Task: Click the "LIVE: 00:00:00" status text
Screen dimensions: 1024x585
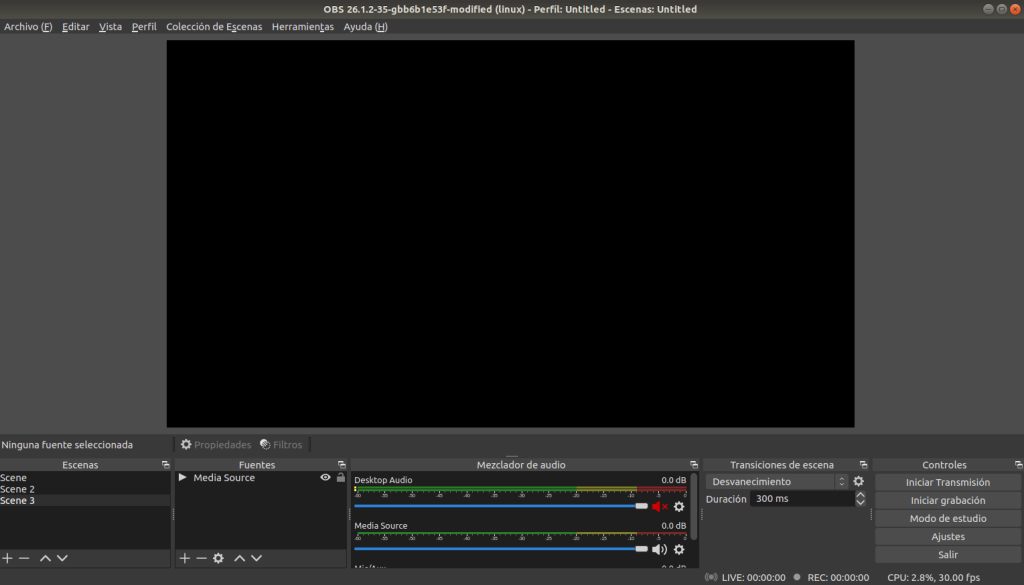Action: (x=754, y=578)
